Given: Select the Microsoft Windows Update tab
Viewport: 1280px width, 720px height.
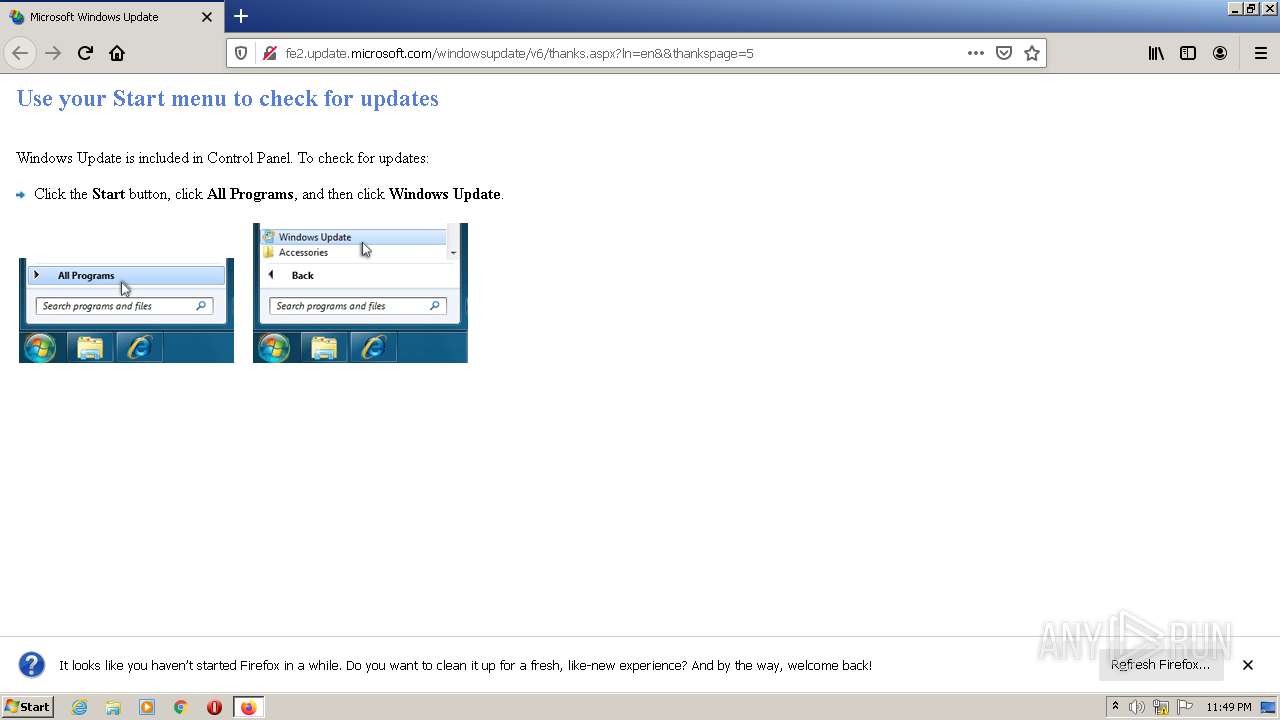Looking at the screenshot, I should (110, 17).
